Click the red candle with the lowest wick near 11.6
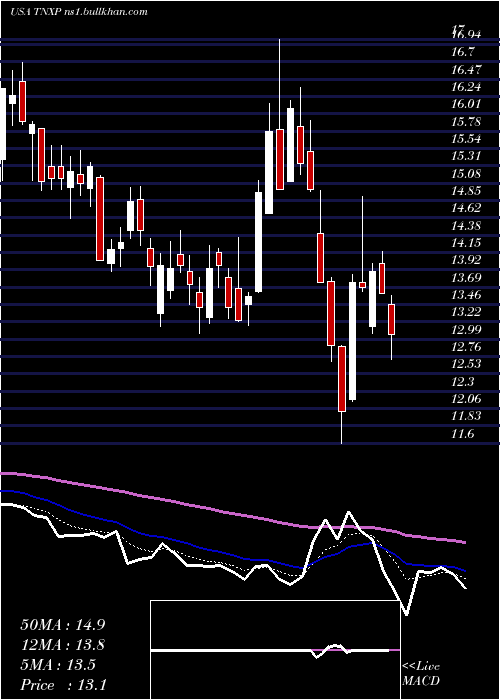Viewport: 500px width, 700px height. 342,395
